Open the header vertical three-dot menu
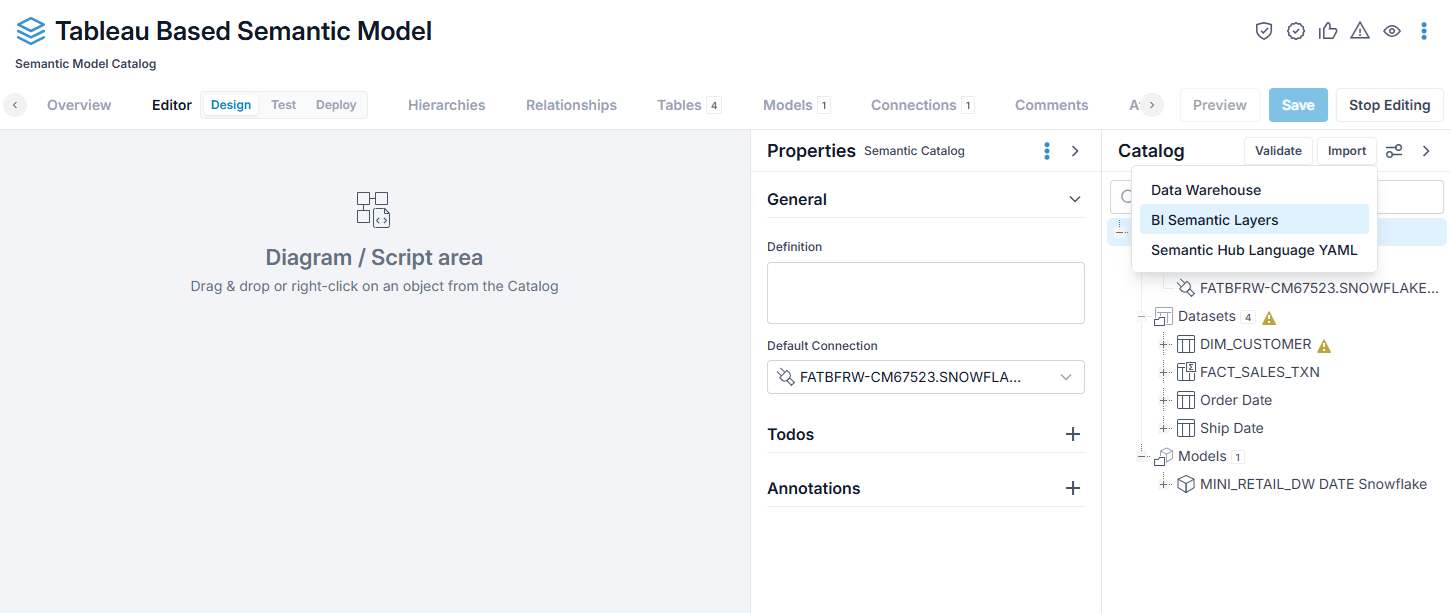 [x=1424, y=31]
